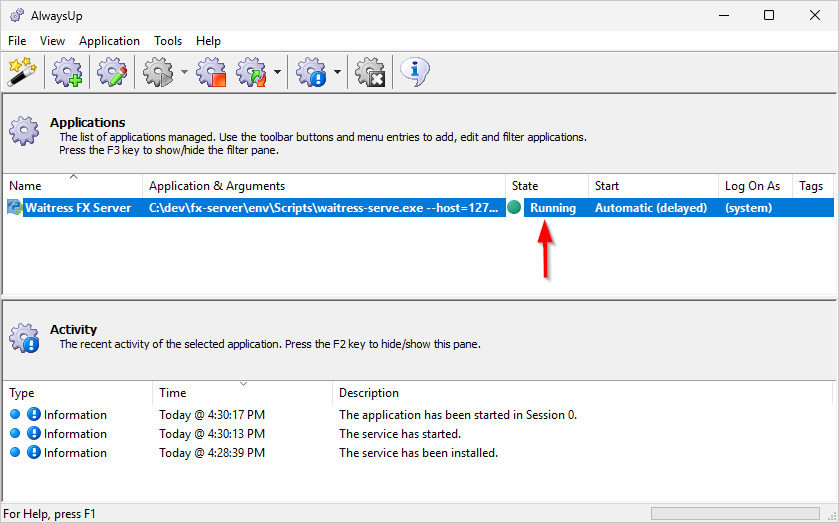Sort activity by the Time column header

pyautogui.click(x=240, y=393)
